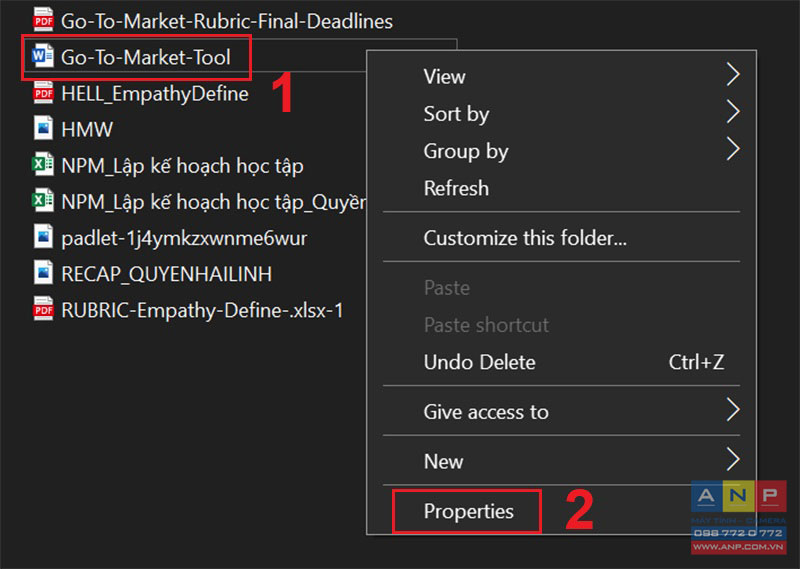
Task: Click the image icon next to HMW
Action: [43, 129]
